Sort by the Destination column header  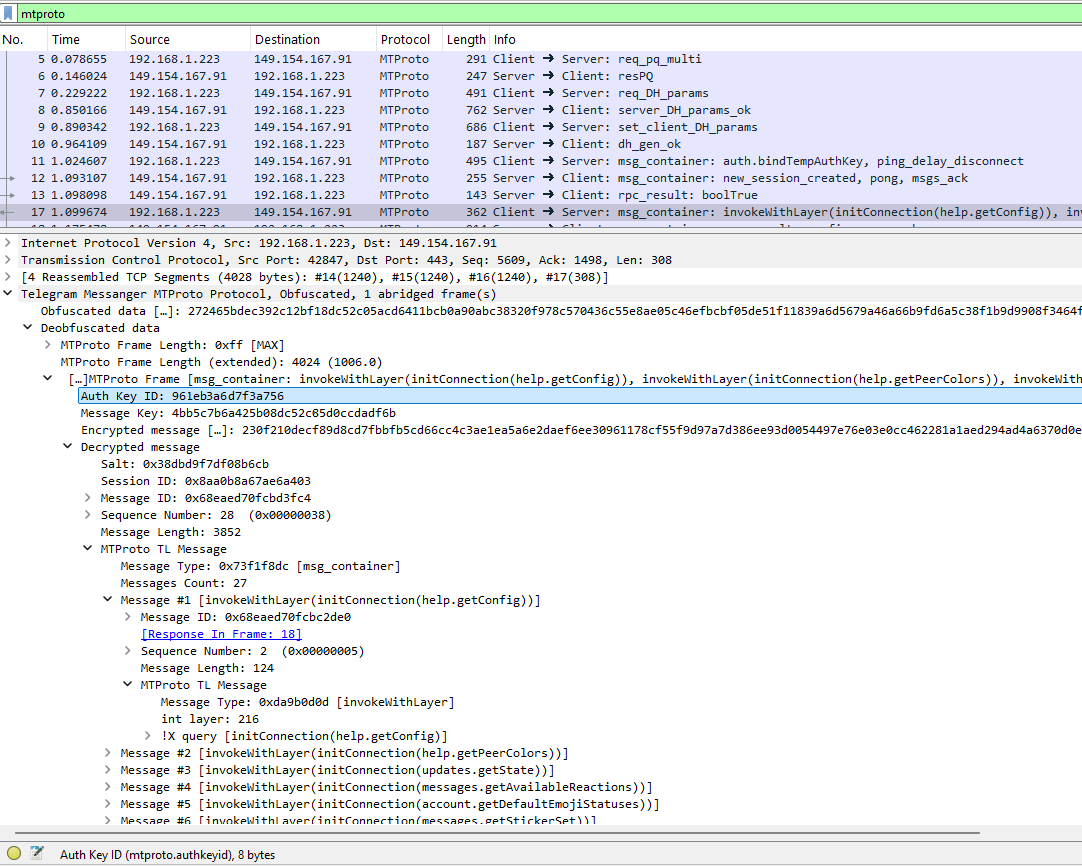coord(313,39)
